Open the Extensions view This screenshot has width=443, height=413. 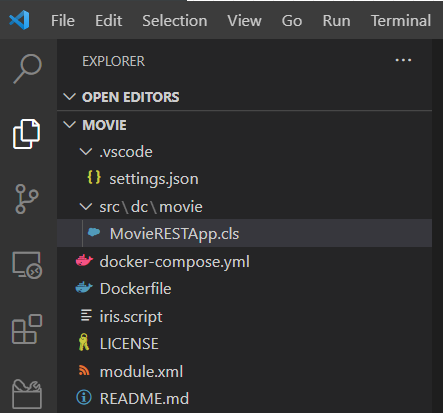[x=27, y=329]
